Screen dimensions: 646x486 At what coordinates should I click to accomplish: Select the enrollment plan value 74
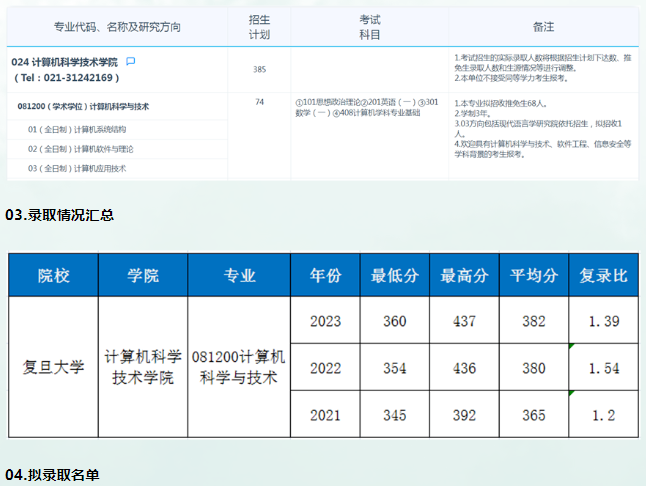click(259, 102)
